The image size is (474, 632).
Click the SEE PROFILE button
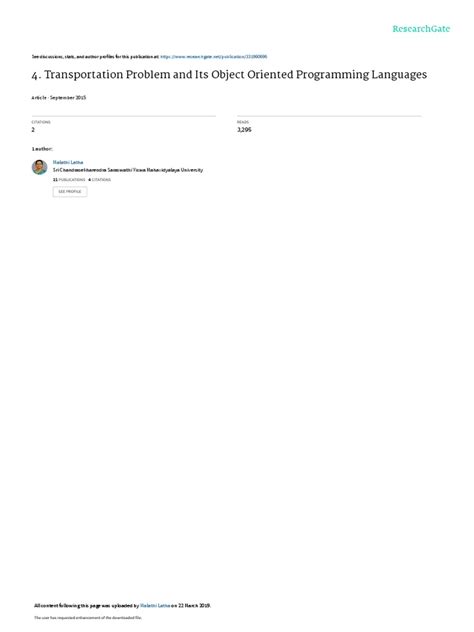click(70, 192)
